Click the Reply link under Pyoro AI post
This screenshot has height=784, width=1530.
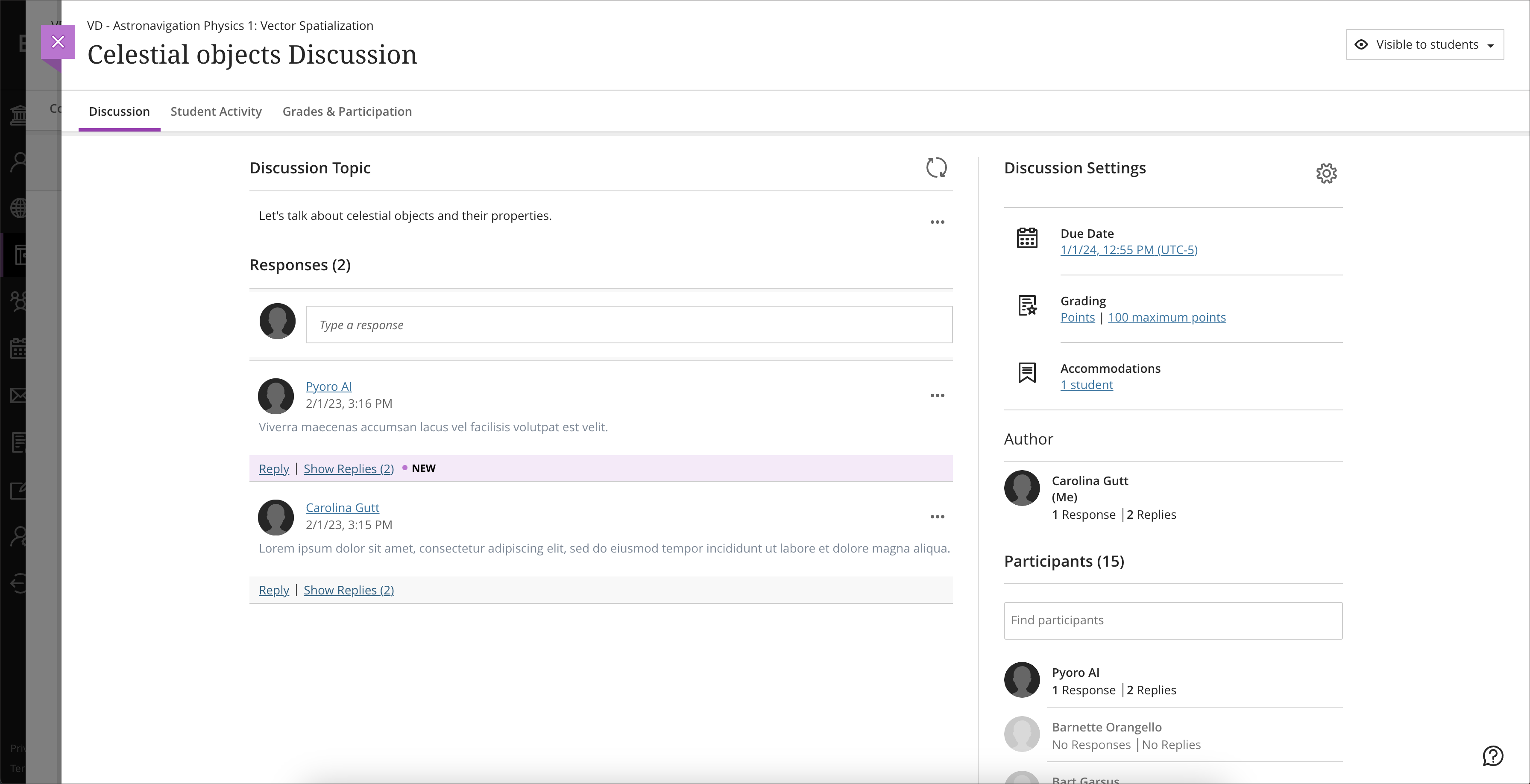[274, 468]
